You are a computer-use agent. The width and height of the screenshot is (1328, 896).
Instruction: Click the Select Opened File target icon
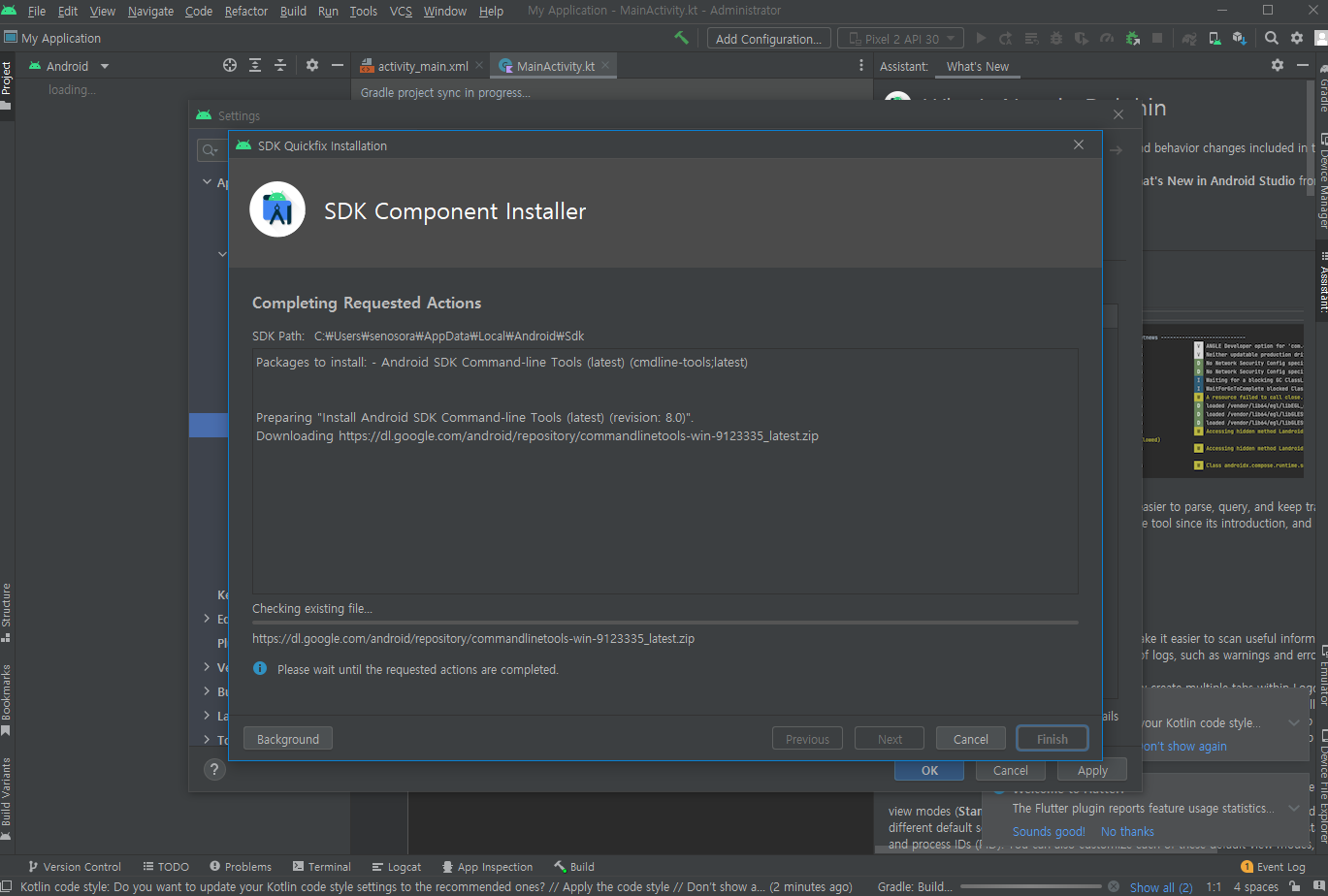point(230,65)
